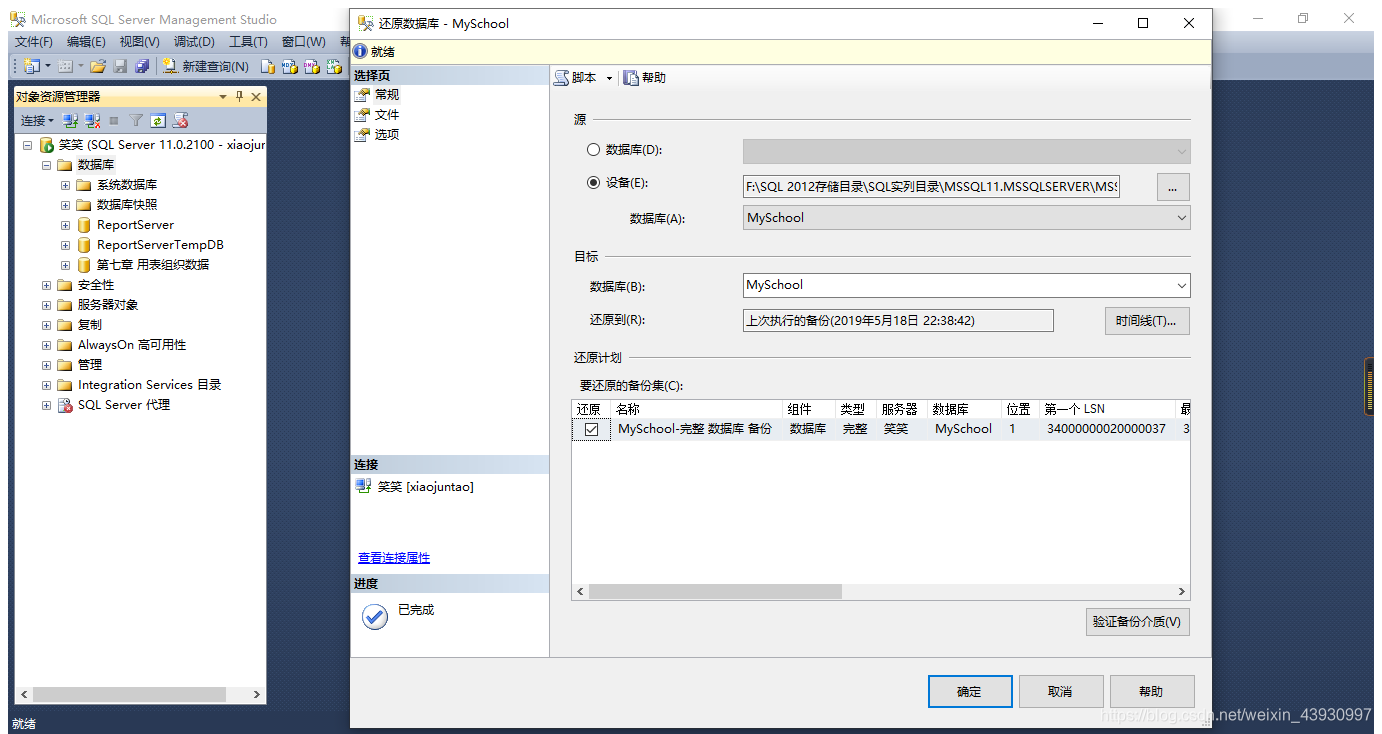Click 验证备份介质(V) button
The image size is (1382, 734).
coord(1137,621)
